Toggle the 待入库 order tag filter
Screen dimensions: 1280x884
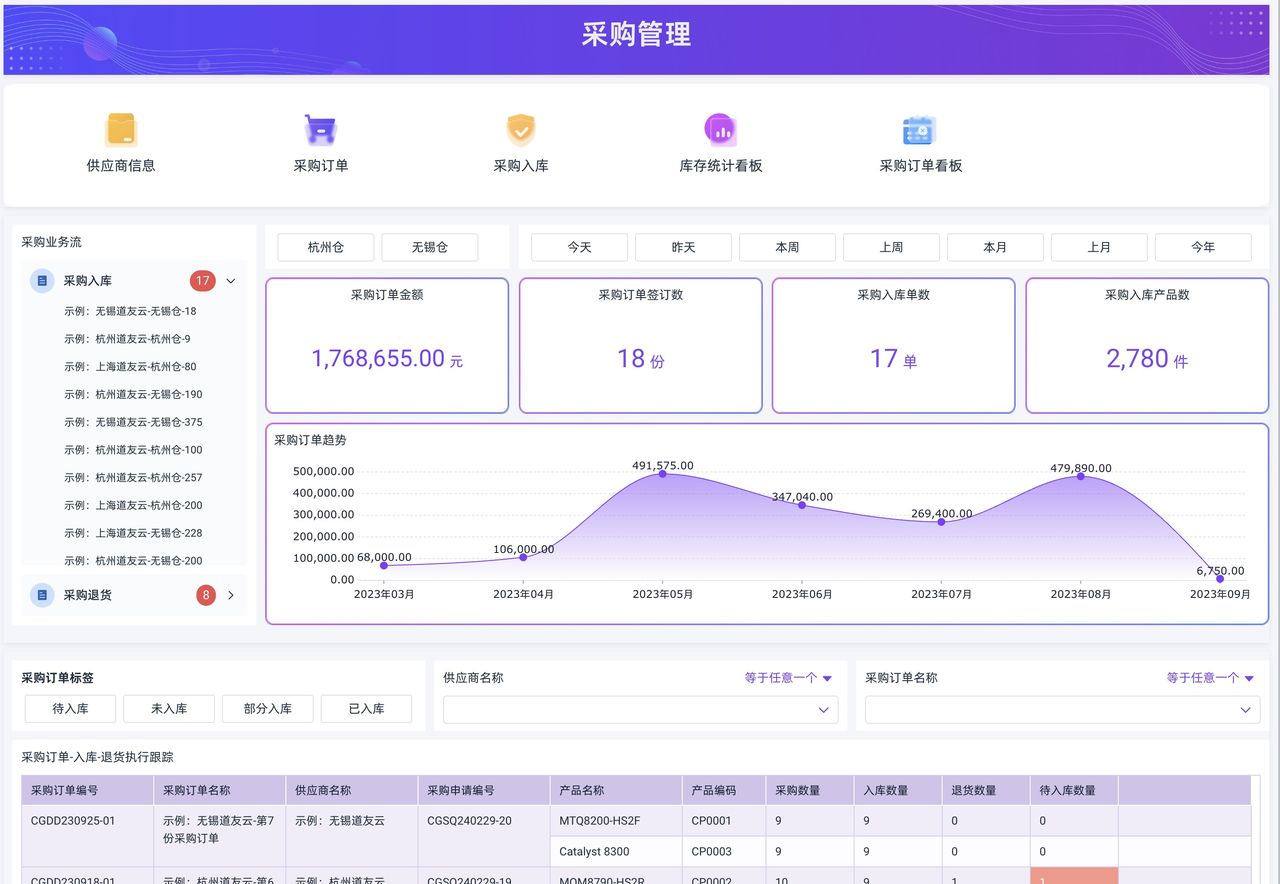click(70, 708)
